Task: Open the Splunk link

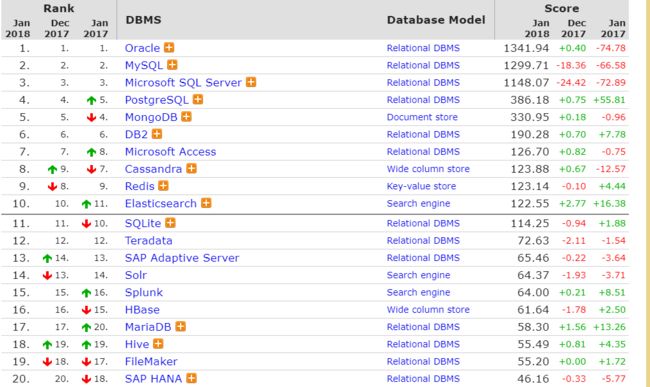Action: (x=144, y=293)
